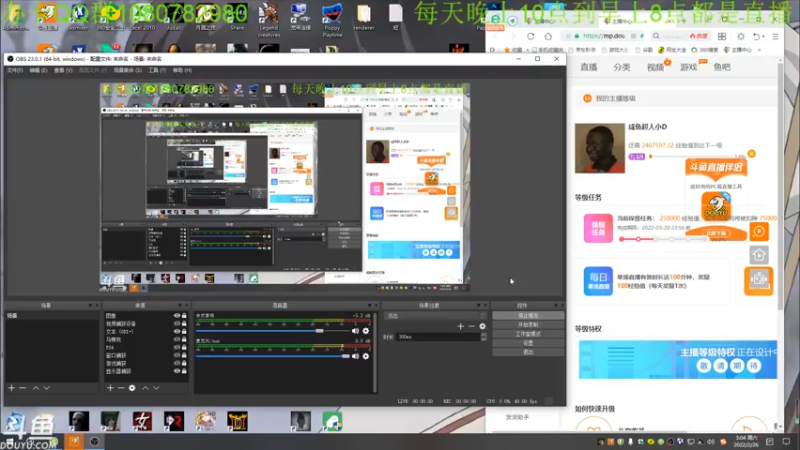Toggle lock on 图像 source

(184, 316)
